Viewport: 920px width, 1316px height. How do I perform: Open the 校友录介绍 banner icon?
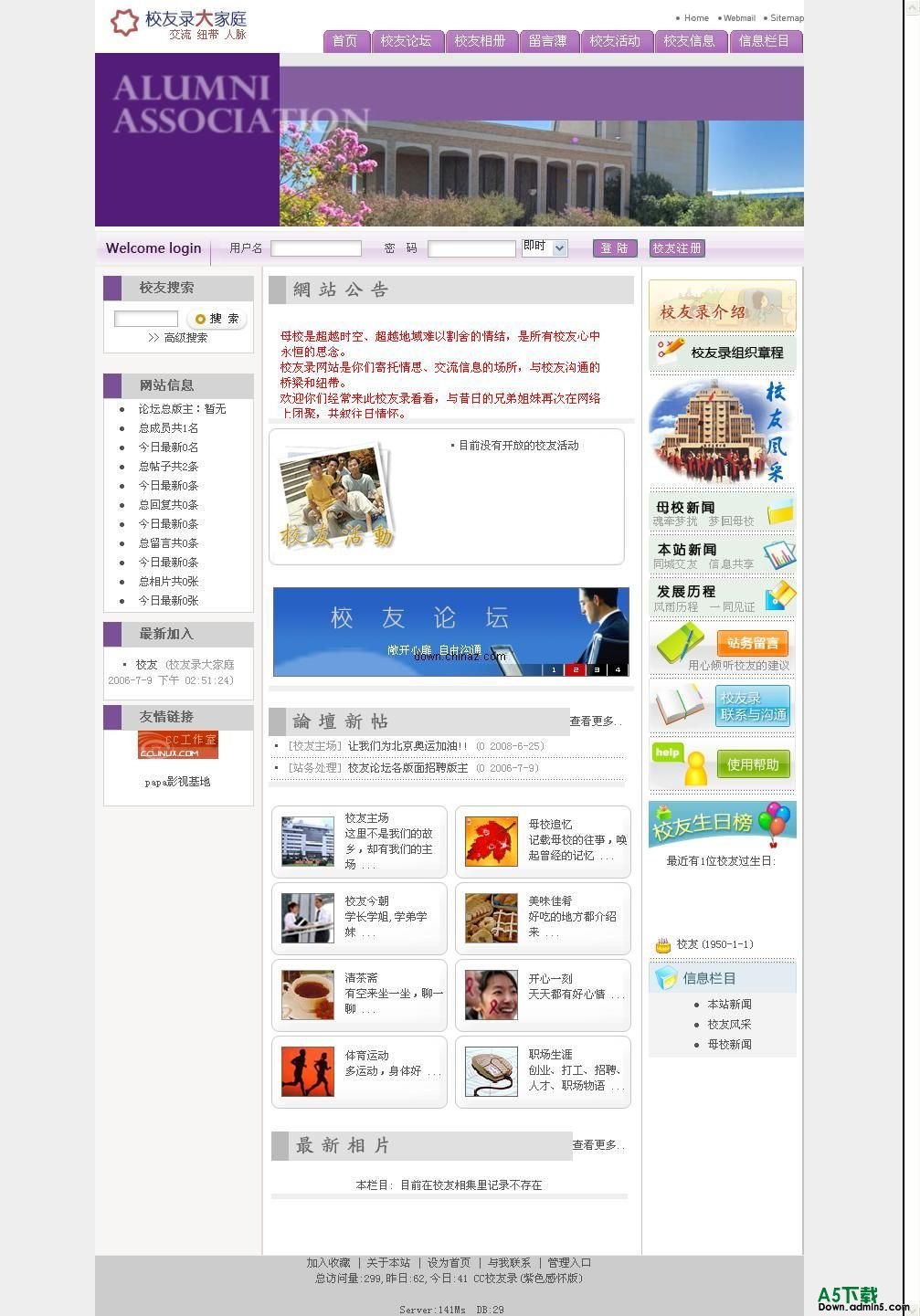722,306
